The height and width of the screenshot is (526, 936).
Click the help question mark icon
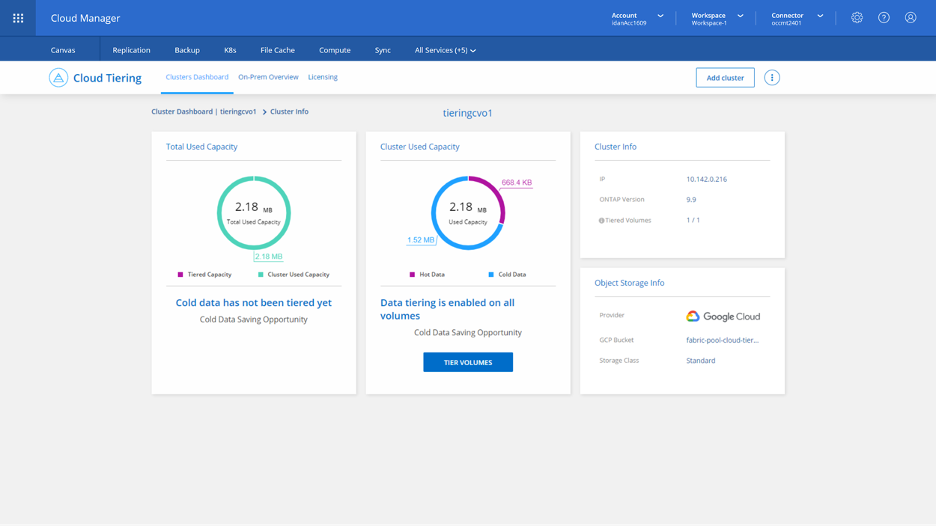pyautogui.click(x=884, y=18)
